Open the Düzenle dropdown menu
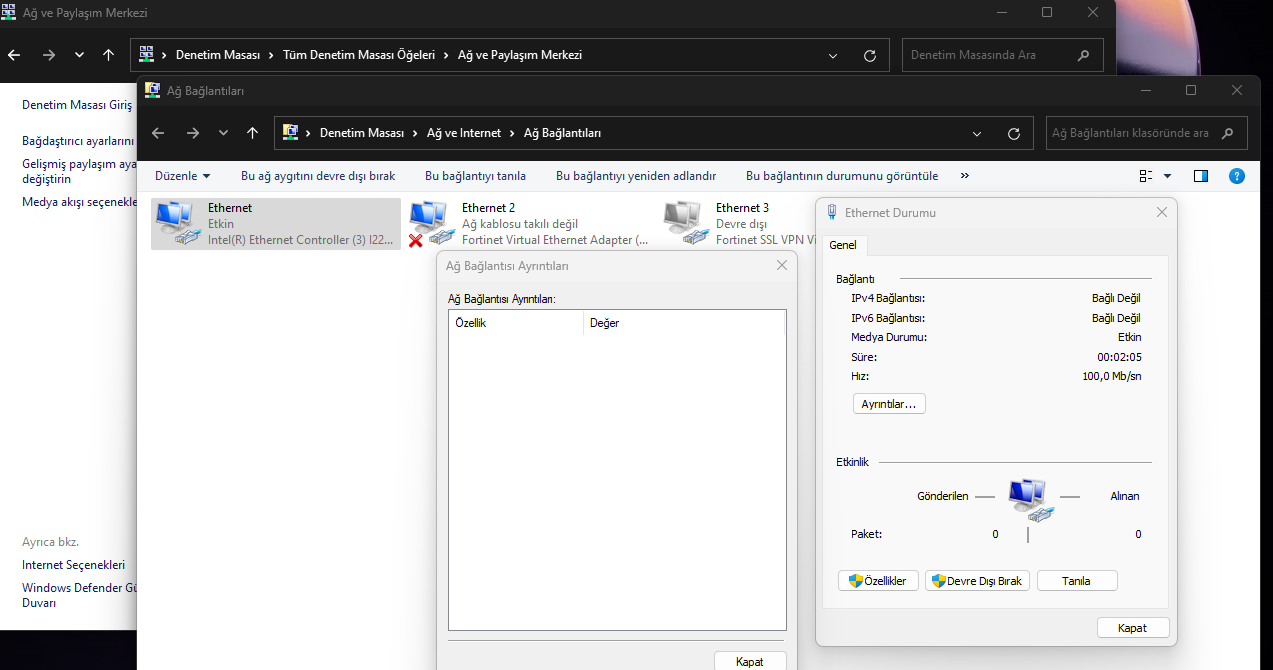The width and height of the screenshot is (1273, 670). coord(183,176)
